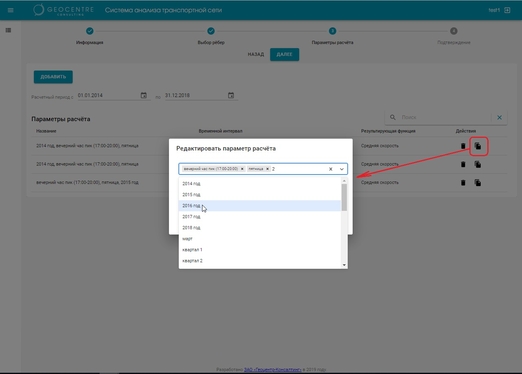Image resolution: width=522 pixels, height=374 pixels.
Task: Click the start date field 01.01.2014
Action: (x=108, y=95)
